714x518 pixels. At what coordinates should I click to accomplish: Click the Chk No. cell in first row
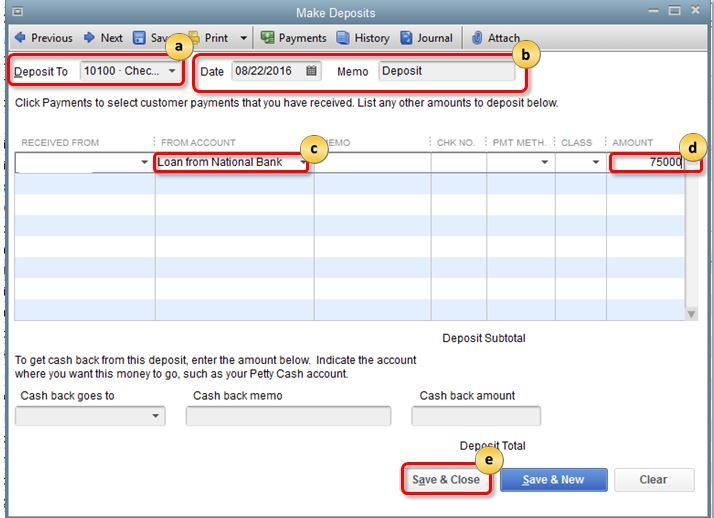coord(459,163)
